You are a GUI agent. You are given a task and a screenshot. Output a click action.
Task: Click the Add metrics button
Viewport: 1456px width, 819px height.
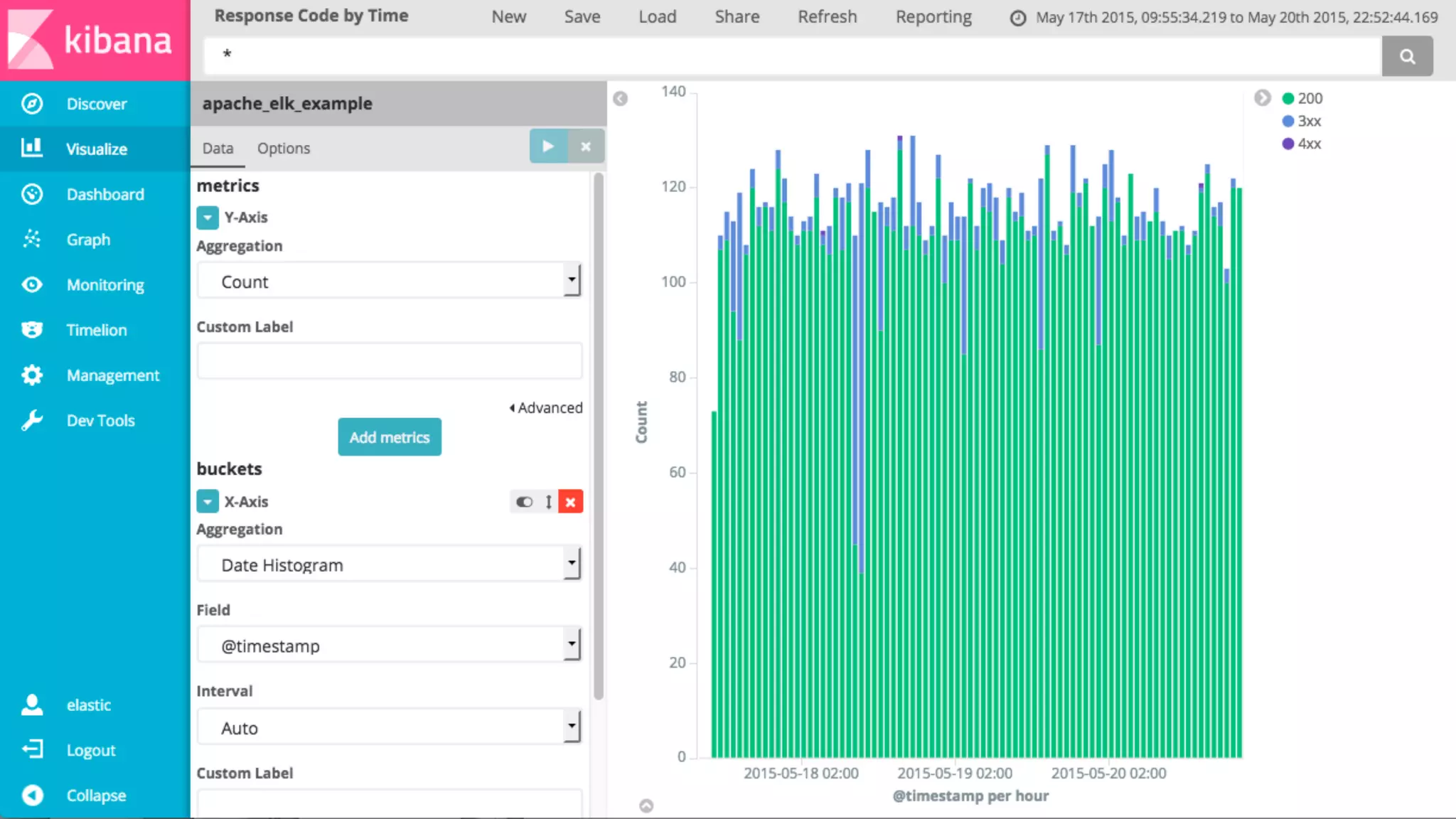(390, 437)
